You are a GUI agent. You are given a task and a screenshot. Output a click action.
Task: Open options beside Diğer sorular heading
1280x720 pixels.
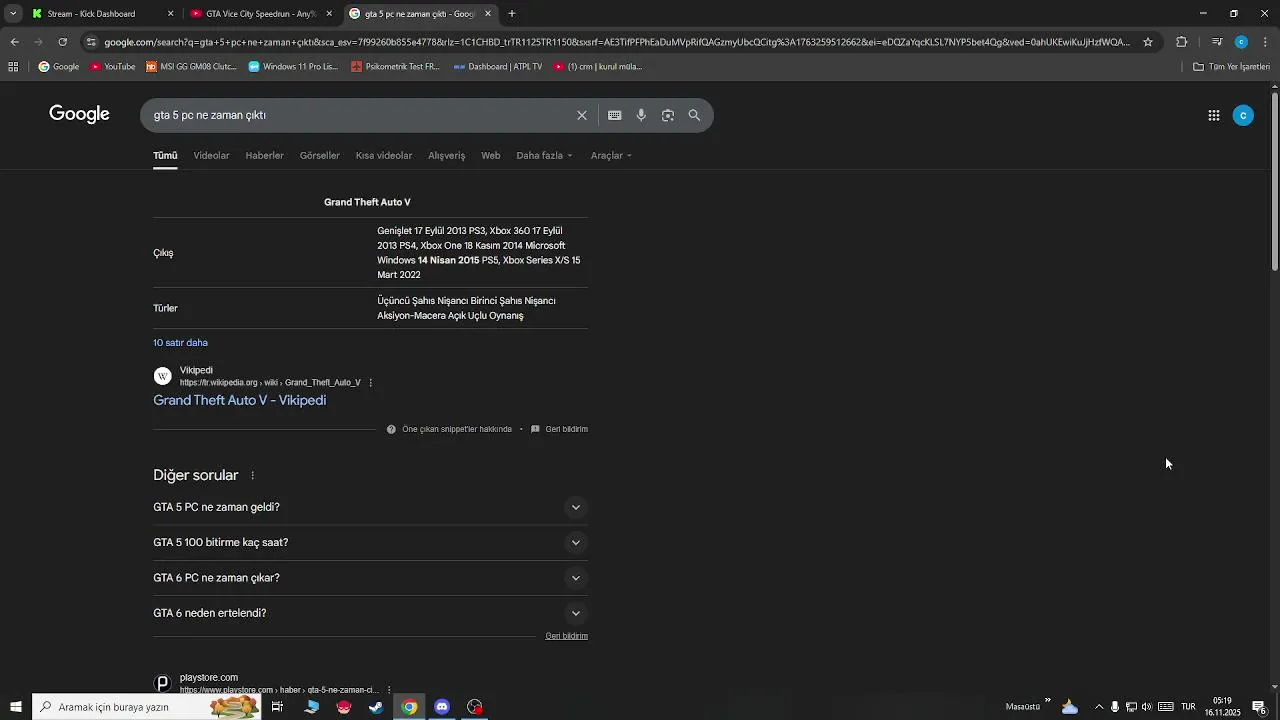252,476
